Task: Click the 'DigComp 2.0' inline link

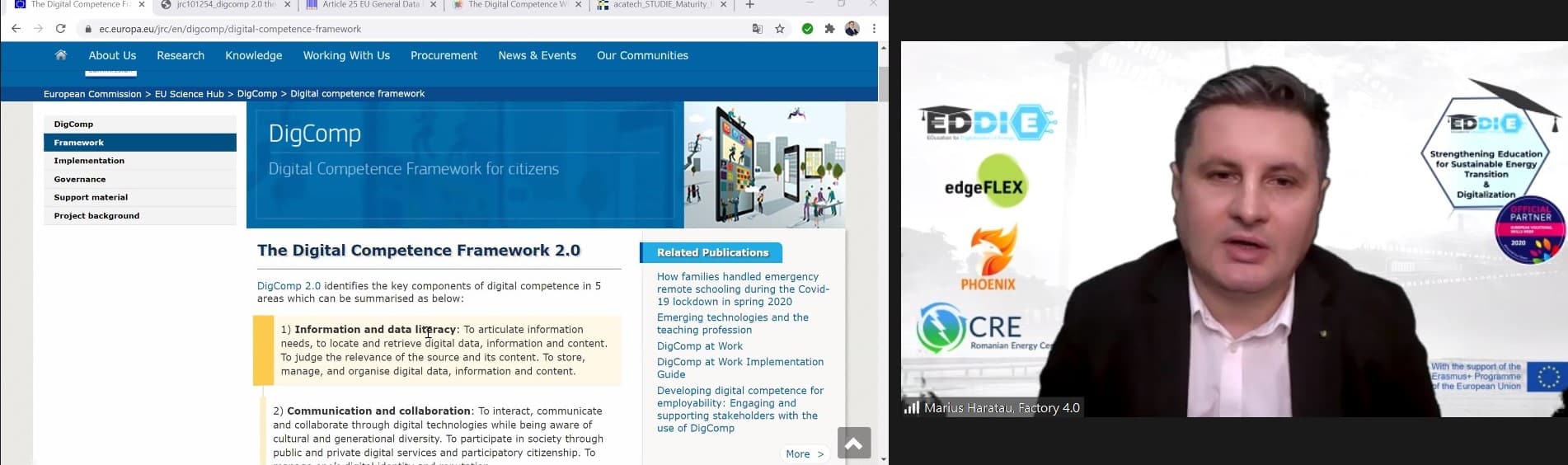Action: point(289,286)
